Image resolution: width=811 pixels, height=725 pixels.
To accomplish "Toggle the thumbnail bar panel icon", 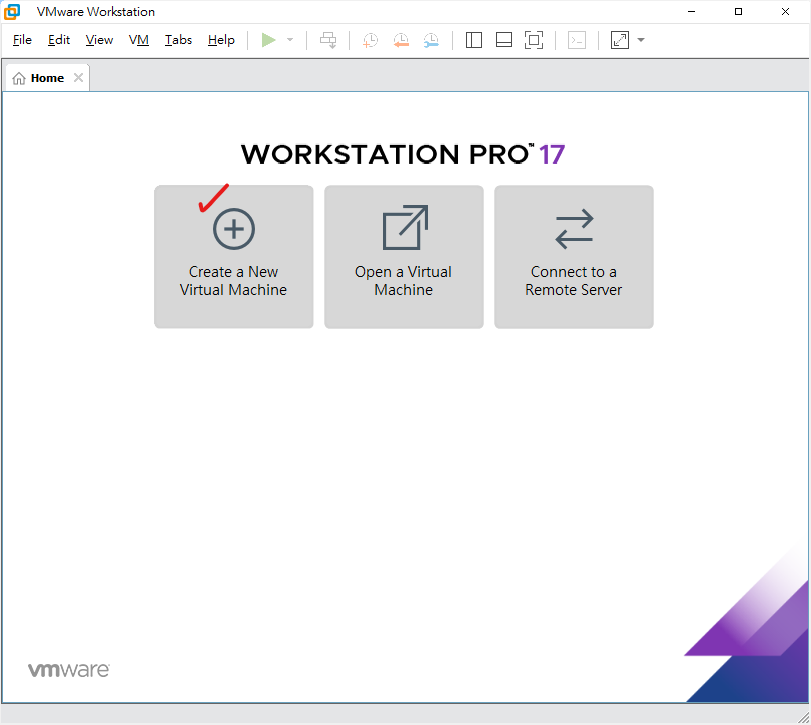I will point(504,40).
